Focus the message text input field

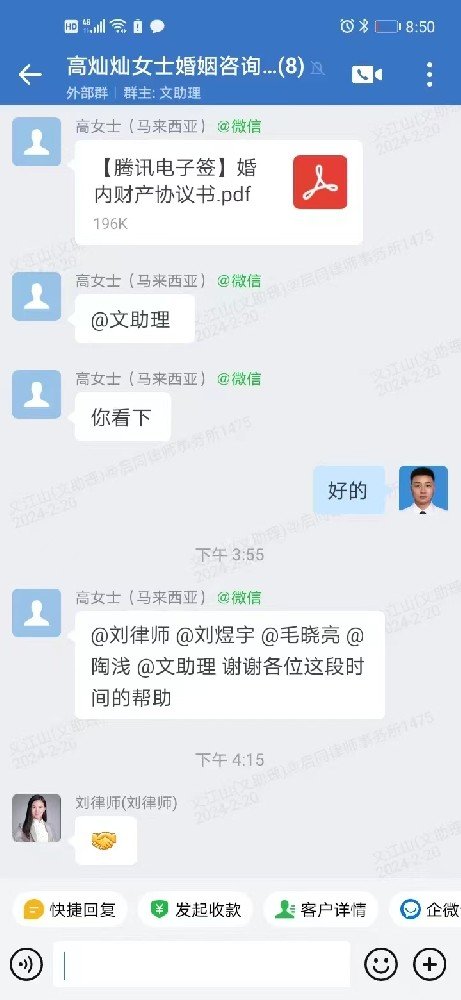tap(201, 964)
